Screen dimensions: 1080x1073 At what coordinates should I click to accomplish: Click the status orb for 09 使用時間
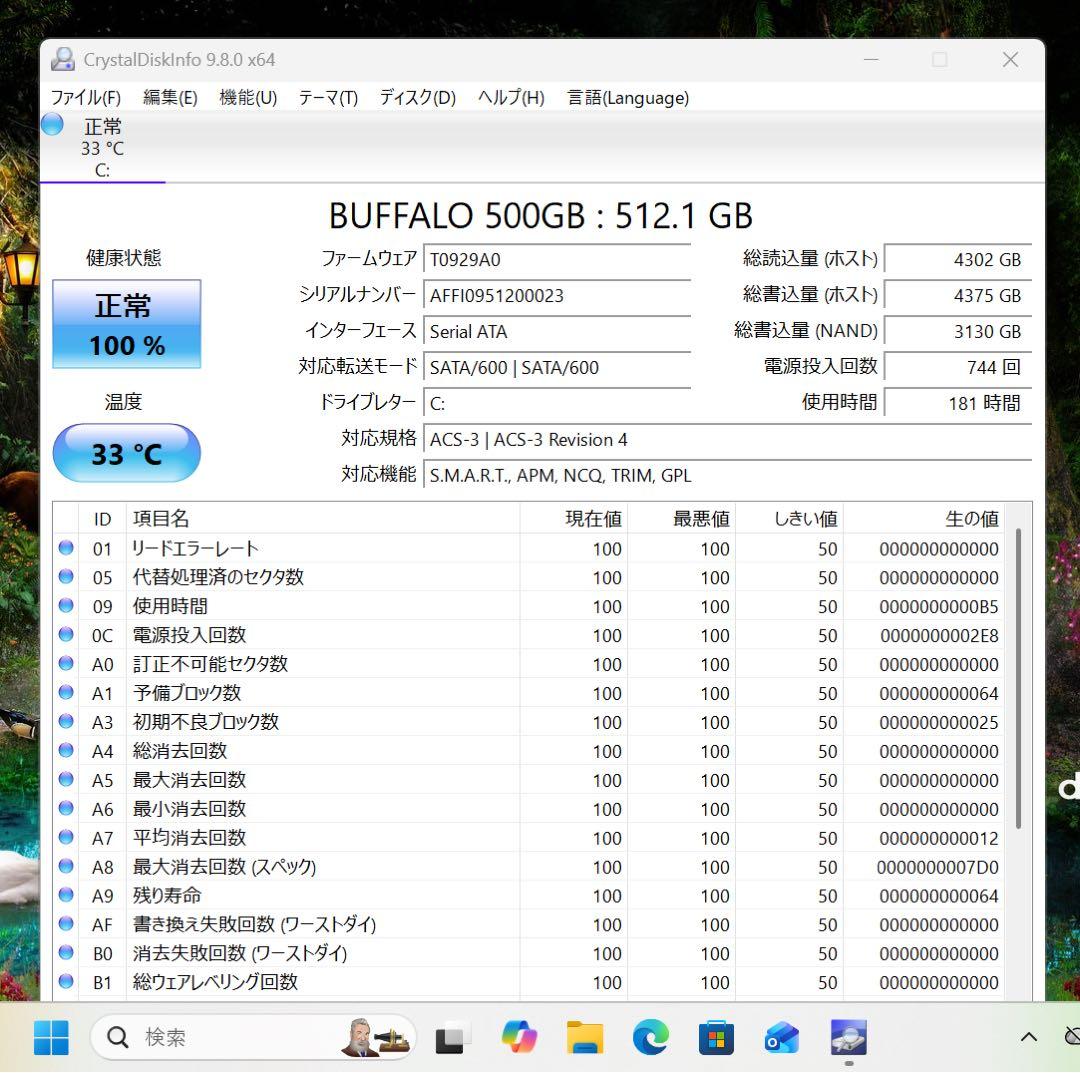(66, 605)
